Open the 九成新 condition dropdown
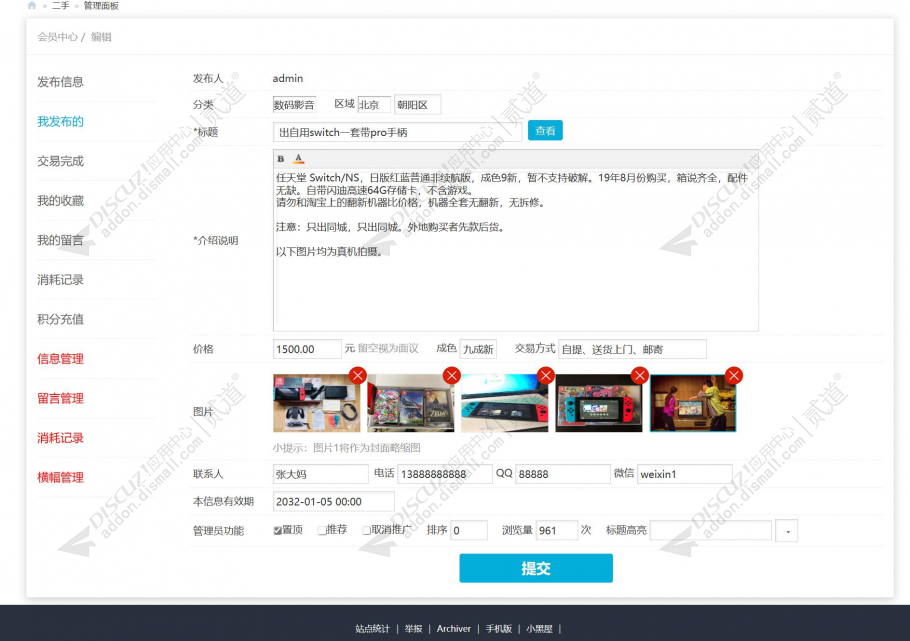 [478, 349]
